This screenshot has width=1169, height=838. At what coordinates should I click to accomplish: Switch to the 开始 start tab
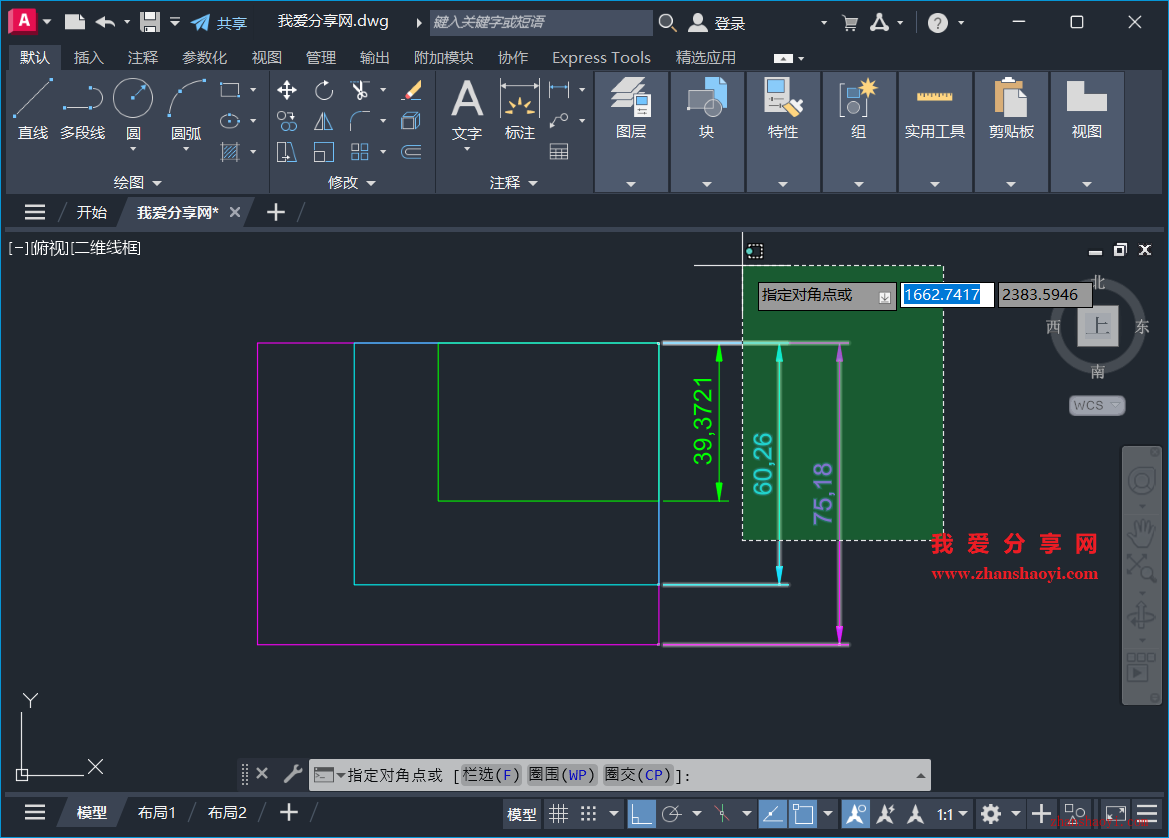pos(92,212)
